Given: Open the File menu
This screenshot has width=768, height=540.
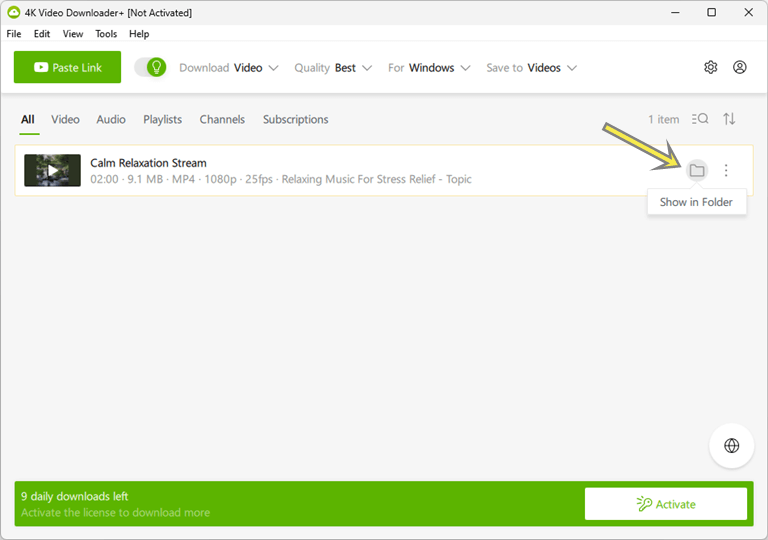Looking at the screenshot, I should click(x=14, y=34).
